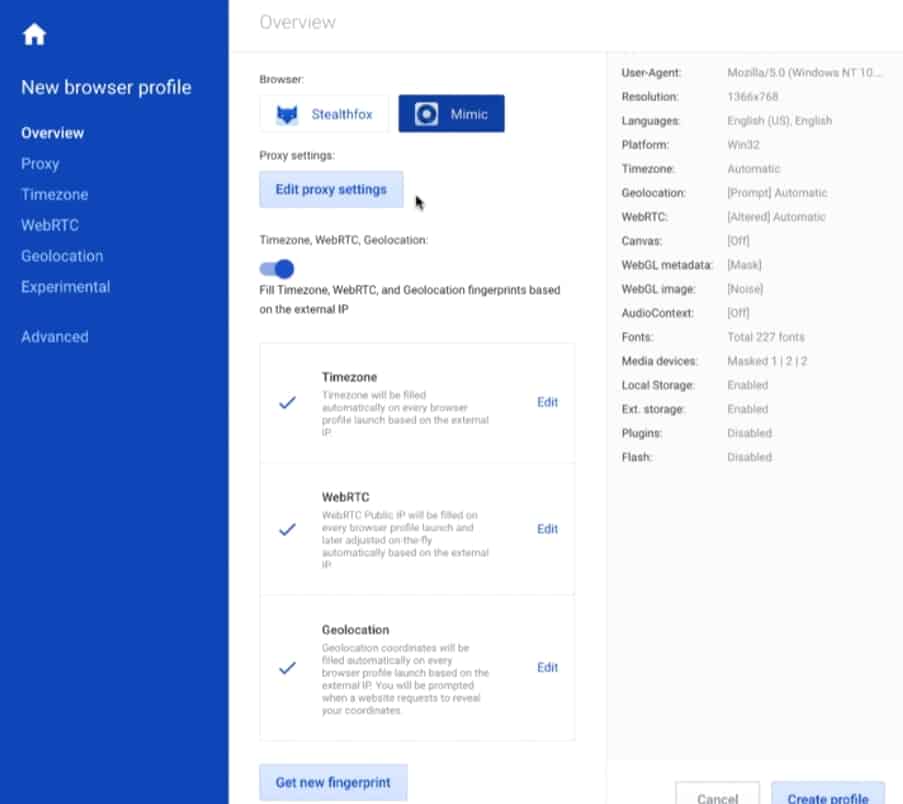The height and width of the screenshot is (804, 903).
Task: Click the Mimic browser logo icon
Action: coord(426,114)
